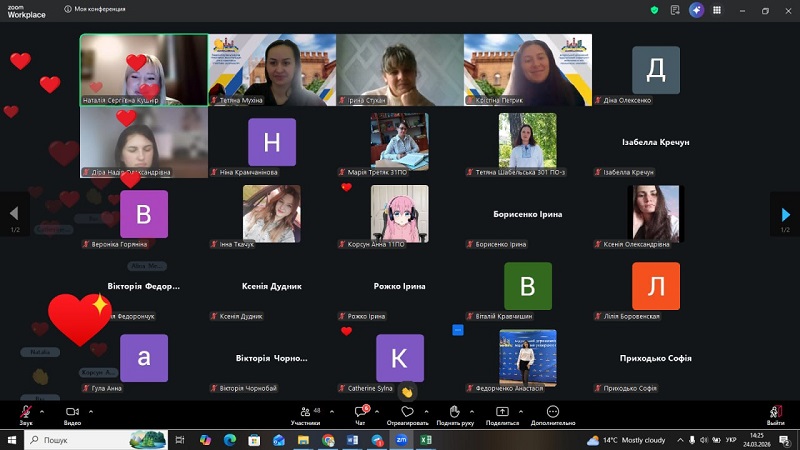This screenshot has height=450, width=800.
Task: Raise hand with Поднять руку
Action: click(454, 412)
